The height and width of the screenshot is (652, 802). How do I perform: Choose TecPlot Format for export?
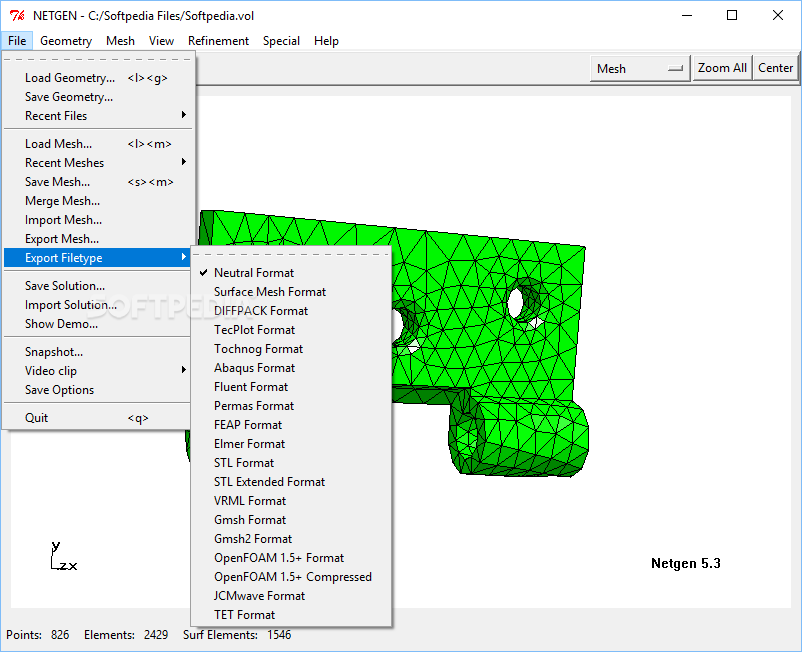click(291, 329)
